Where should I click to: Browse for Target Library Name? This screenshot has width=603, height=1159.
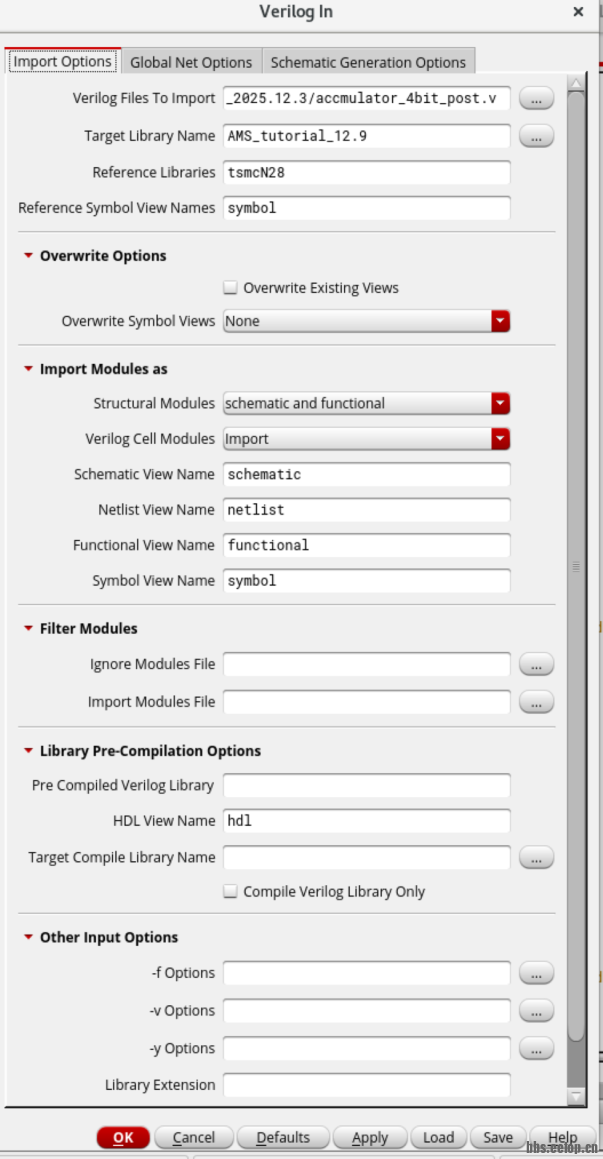(x=537, y=136)
